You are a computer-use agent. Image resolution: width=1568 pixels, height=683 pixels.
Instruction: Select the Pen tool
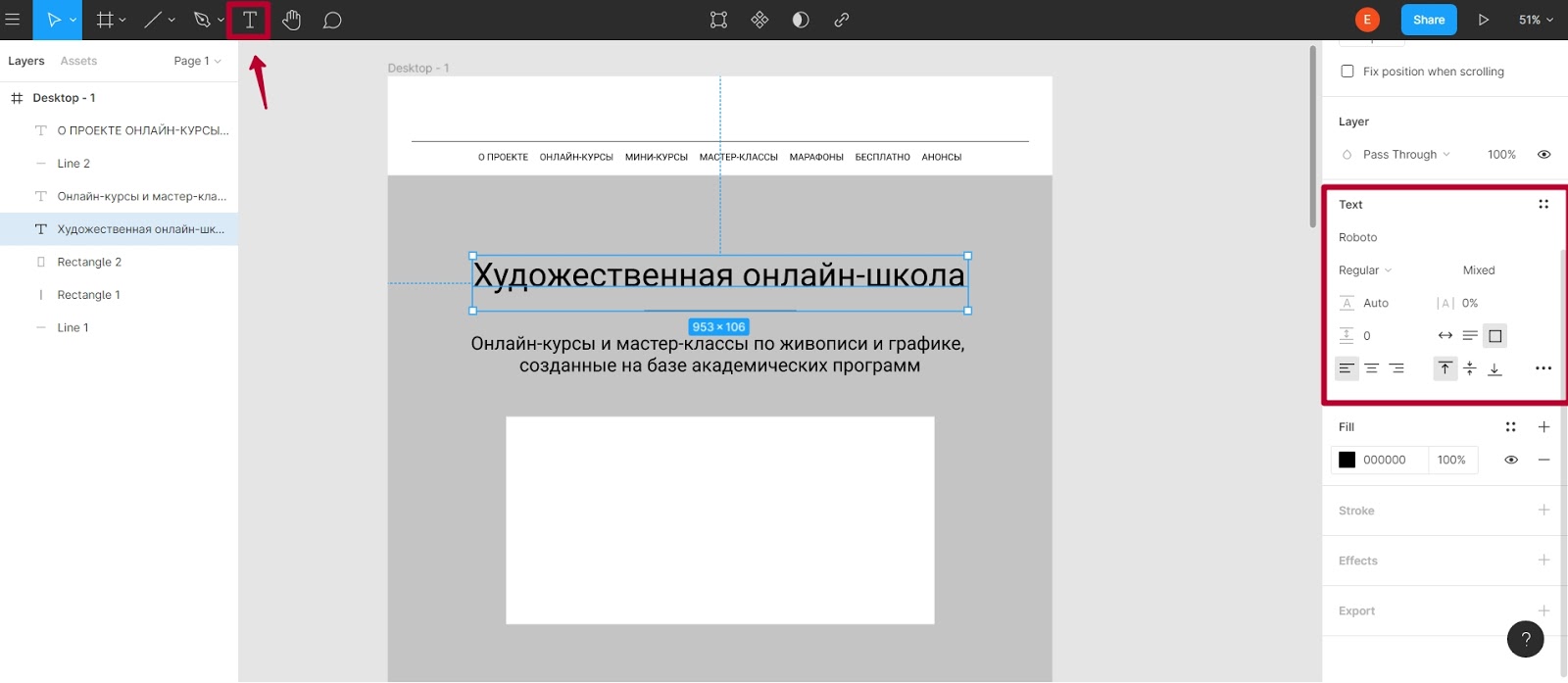(202, 20)
